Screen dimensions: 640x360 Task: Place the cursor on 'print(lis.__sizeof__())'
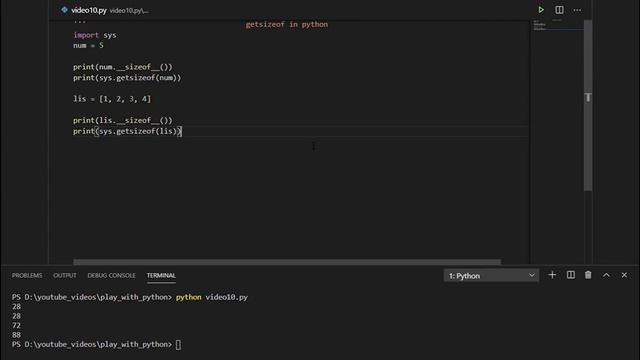[x=123, y=120]
